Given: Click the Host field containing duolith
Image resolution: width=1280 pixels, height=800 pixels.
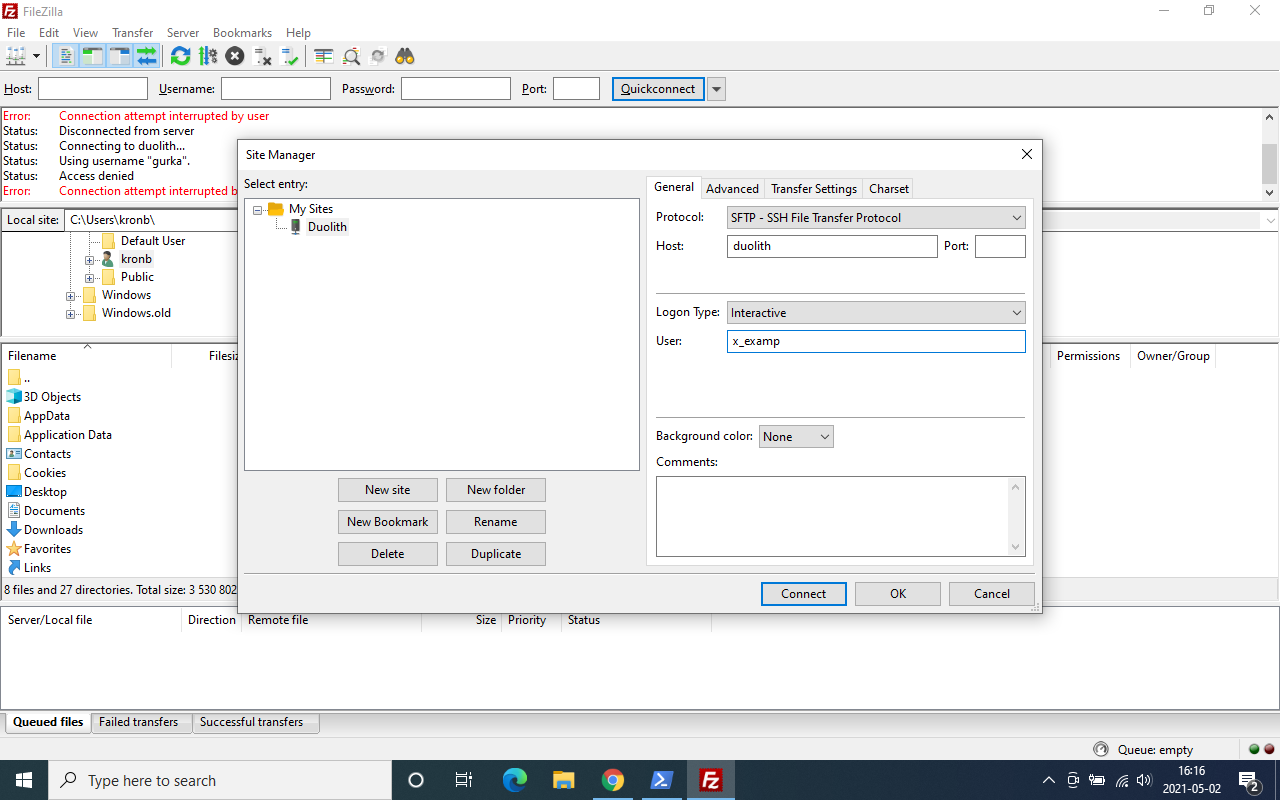Looking at the screenshot, I should pos(832,246).
